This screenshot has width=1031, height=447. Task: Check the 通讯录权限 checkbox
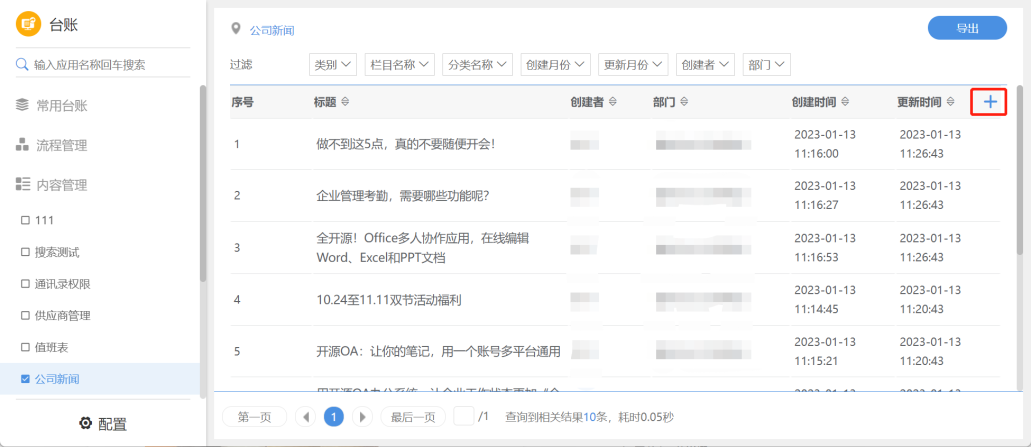[25, 284]
